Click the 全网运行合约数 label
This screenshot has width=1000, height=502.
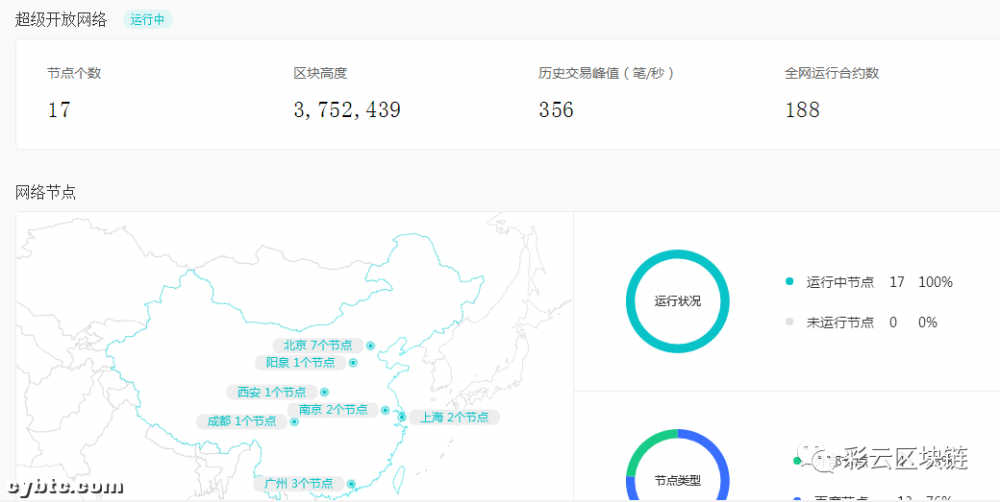point(832,73)
